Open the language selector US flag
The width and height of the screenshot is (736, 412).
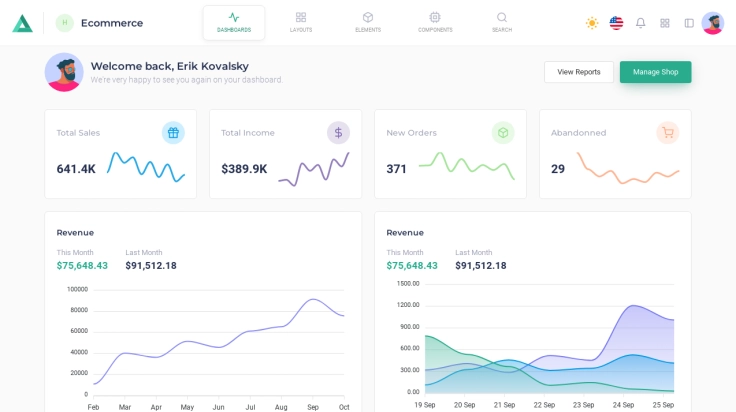coord(616,23)
